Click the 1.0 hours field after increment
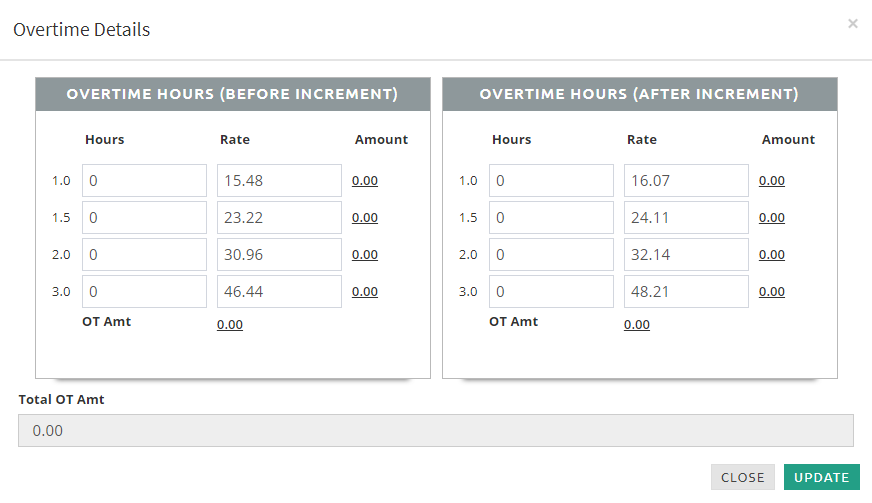Screen dimensions: 872x503 (551, 181)
